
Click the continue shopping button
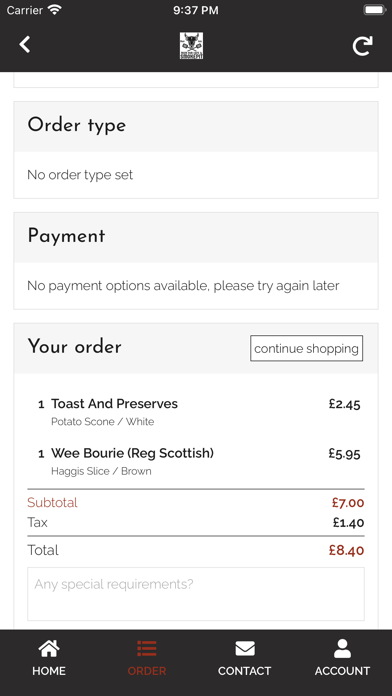pos(306,348)
